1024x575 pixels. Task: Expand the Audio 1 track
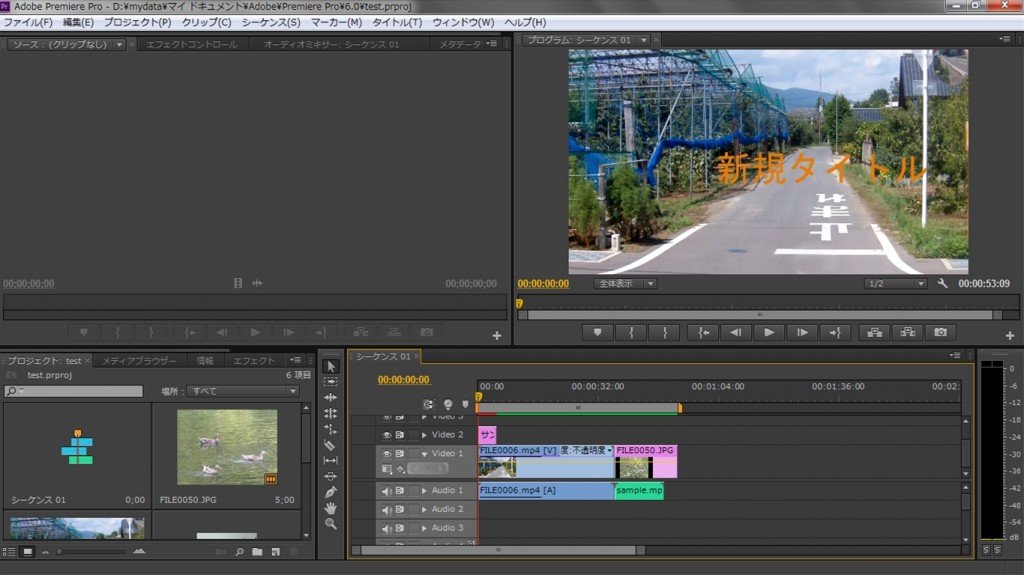pos(424,491)
